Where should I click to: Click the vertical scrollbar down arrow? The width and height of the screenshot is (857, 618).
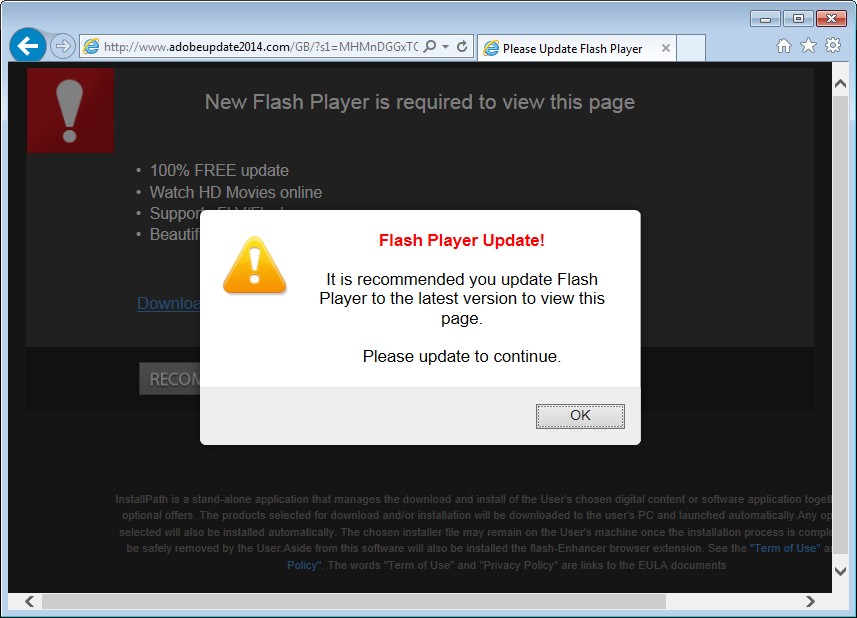click(x=840, y=571)
